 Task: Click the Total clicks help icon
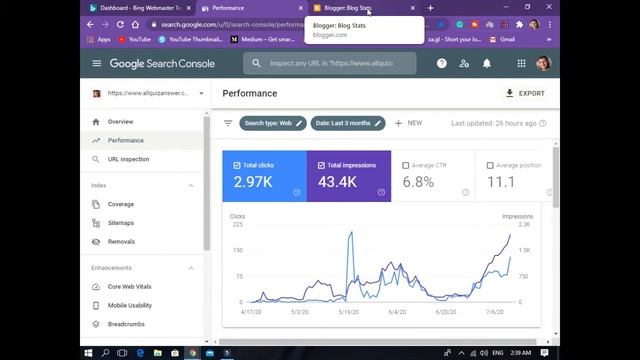(297, 192)
